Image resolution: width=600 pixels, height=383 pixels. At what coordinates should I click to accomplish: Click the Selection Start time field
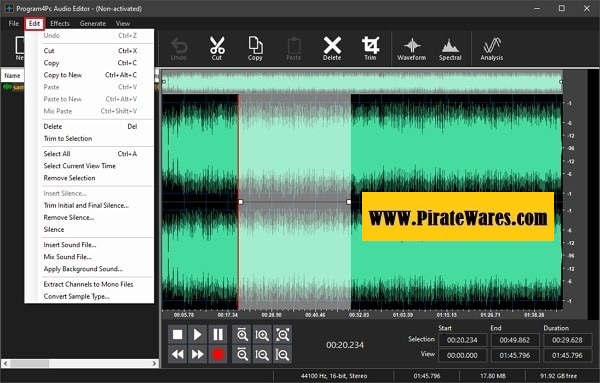462,340
